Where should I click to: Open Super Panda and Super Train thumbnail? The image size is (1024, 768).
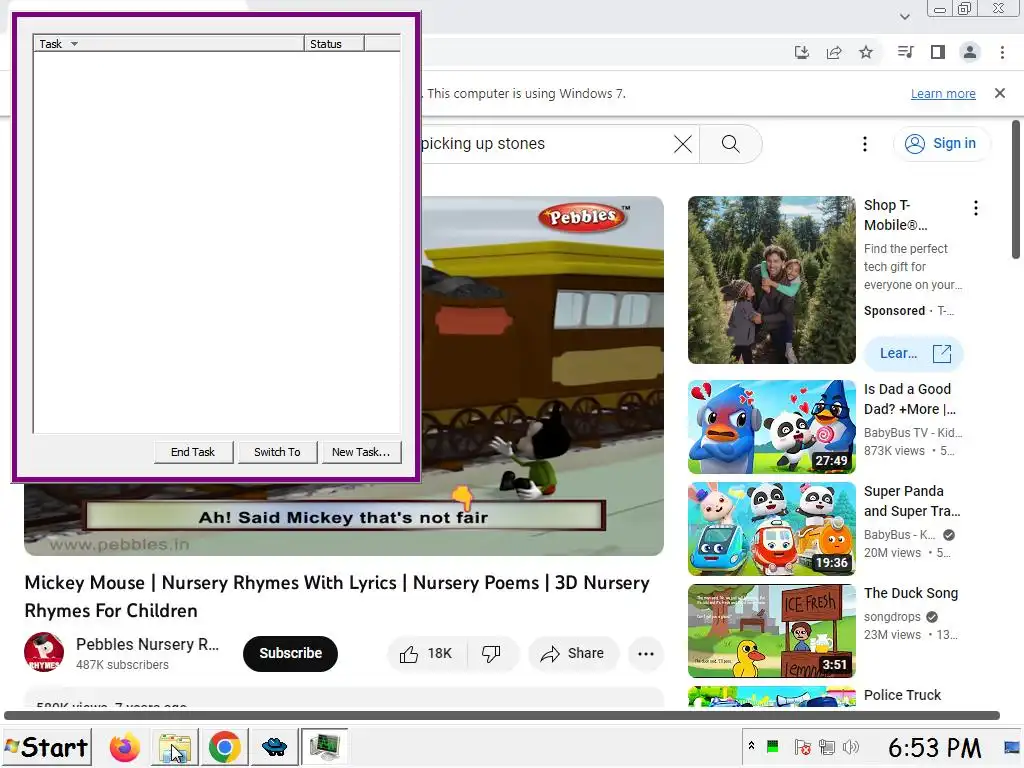[771, 529]
